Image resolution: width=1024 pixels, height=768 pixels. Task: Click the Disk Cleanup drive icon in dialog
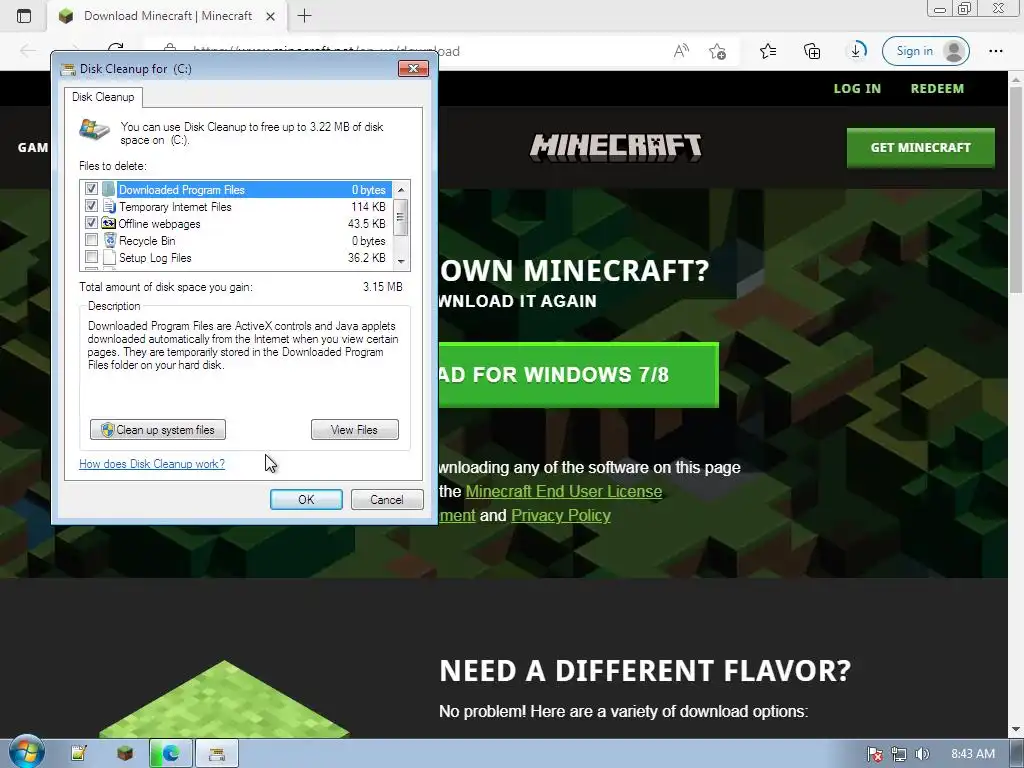[x=95, y=129]
